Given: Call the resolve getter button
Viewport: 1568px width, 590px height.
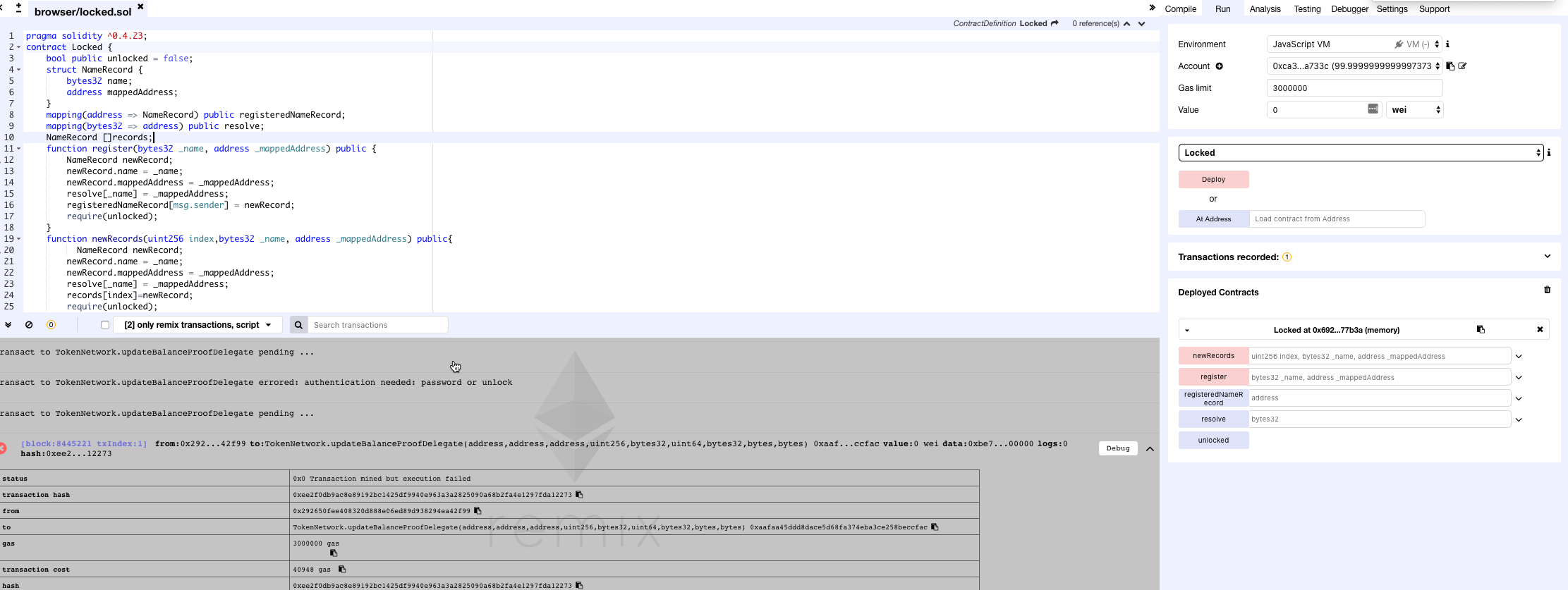Looking at the screenshot, I should tap(1213, 419).
